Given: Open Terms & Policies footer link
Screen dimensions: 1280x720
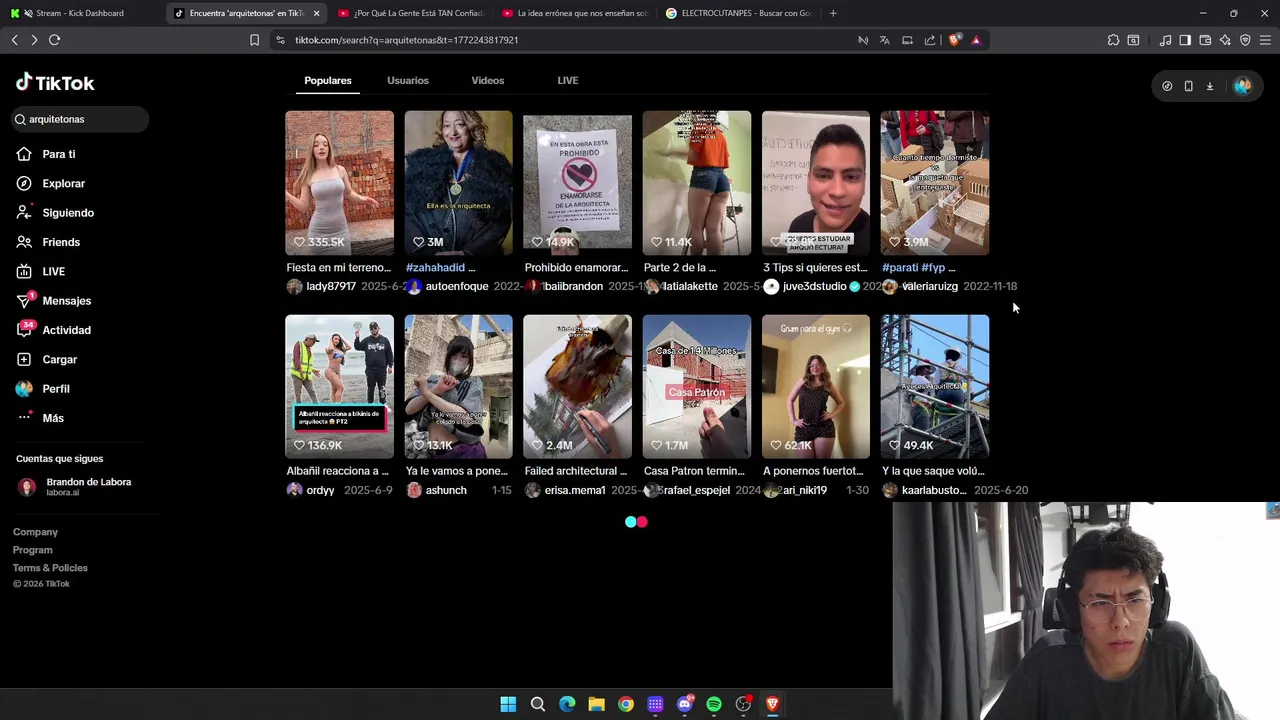Looking at the screenshot, I should [x=50, y=568].
